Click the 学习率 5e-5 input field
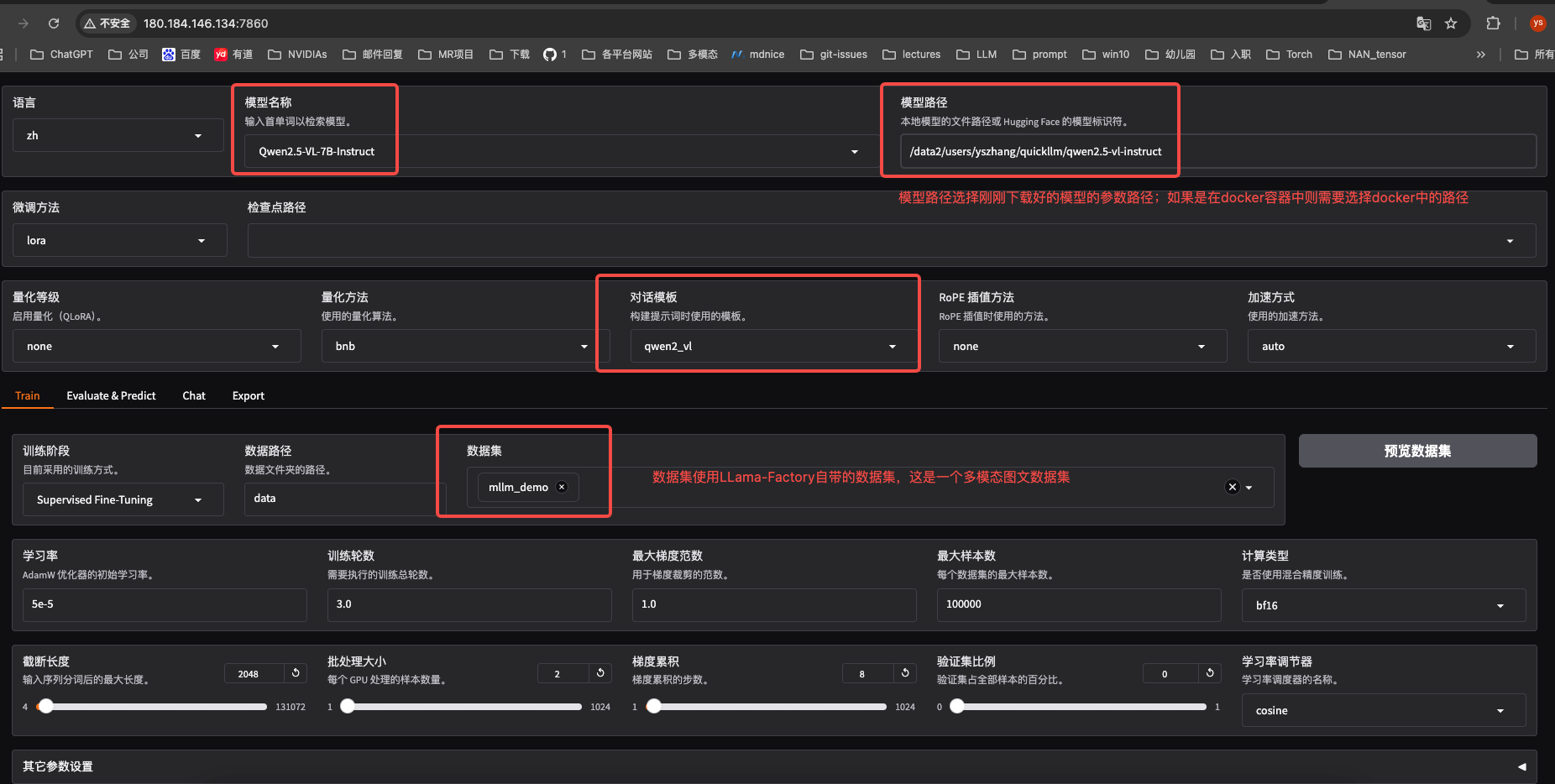This screenshot has height=784, width=1555. 165,604
